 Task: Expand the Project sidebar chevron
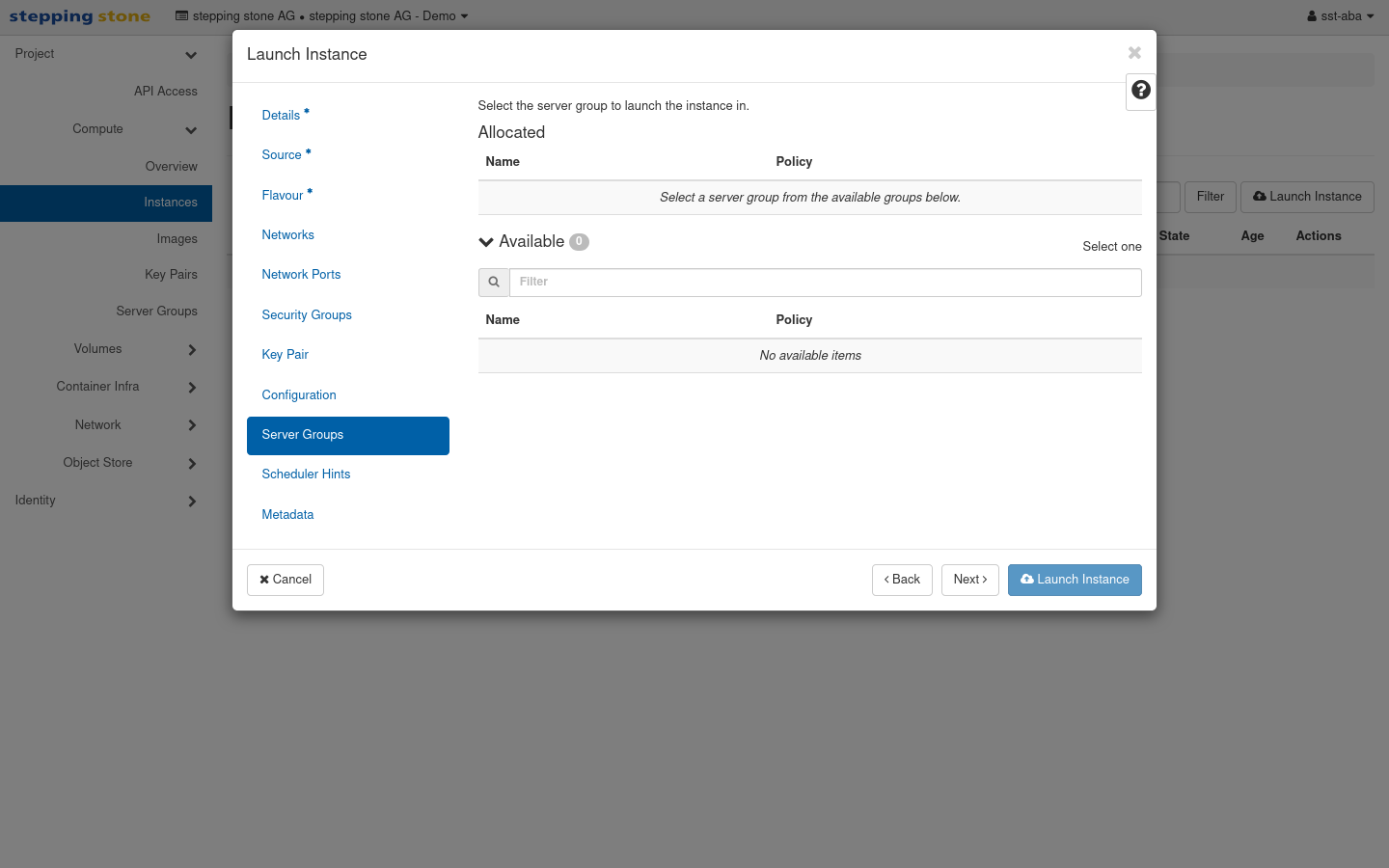coord(191,55)
